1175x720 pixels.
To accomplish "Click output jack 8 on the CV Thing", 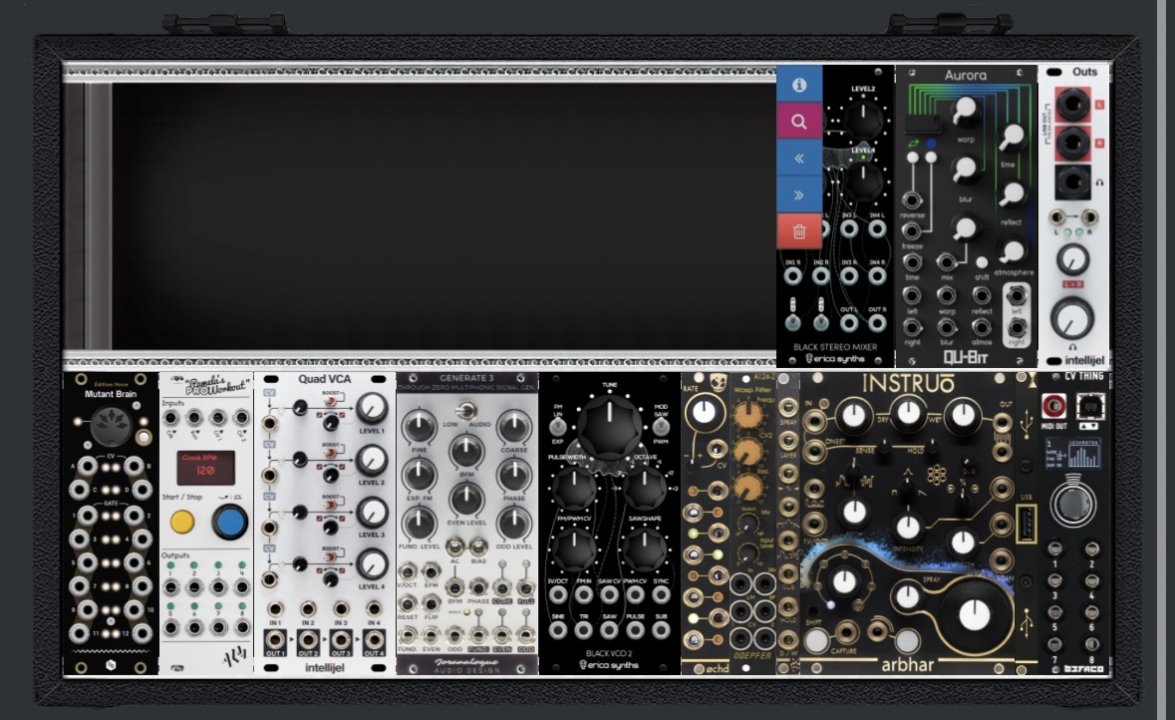I will pyautogui.click(x=1091, y=644).
